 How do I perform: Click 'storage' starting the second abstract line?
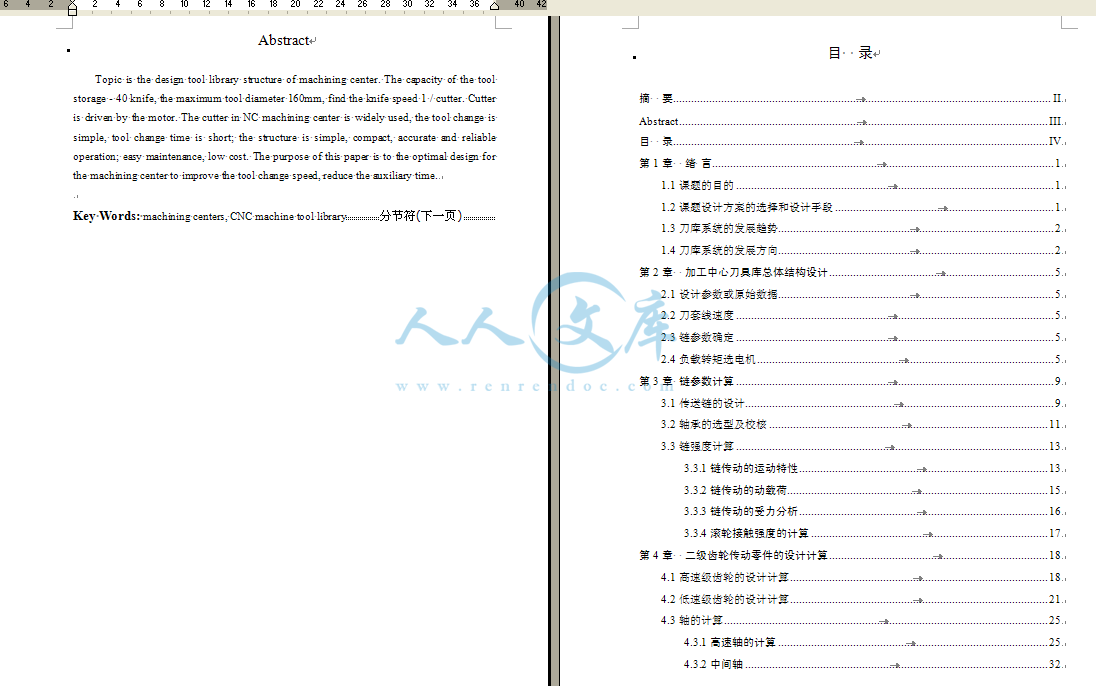[x=89, y=99]
